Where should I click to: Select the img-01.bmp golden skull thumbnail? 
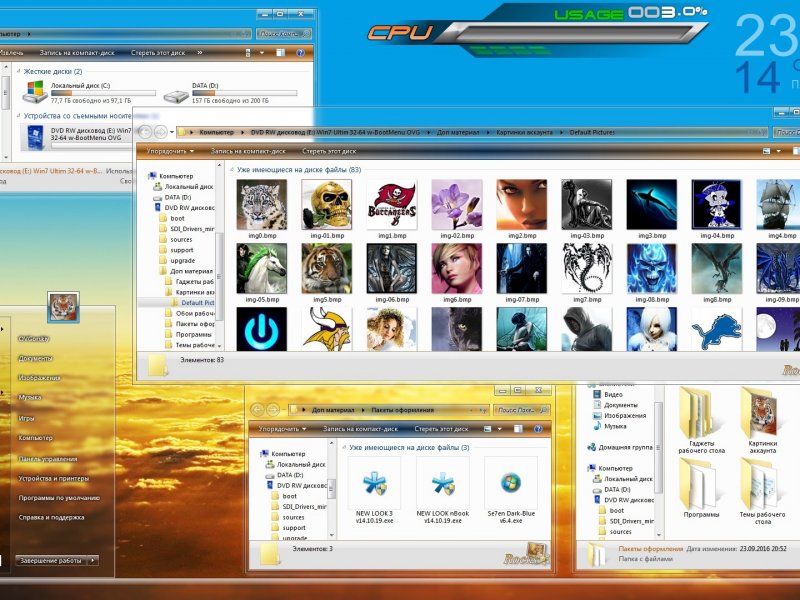coord(327,205)
